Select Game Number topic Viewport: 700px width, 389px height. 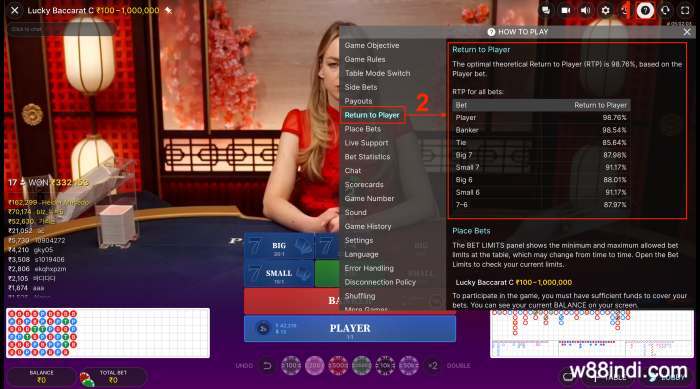[369, 198]
